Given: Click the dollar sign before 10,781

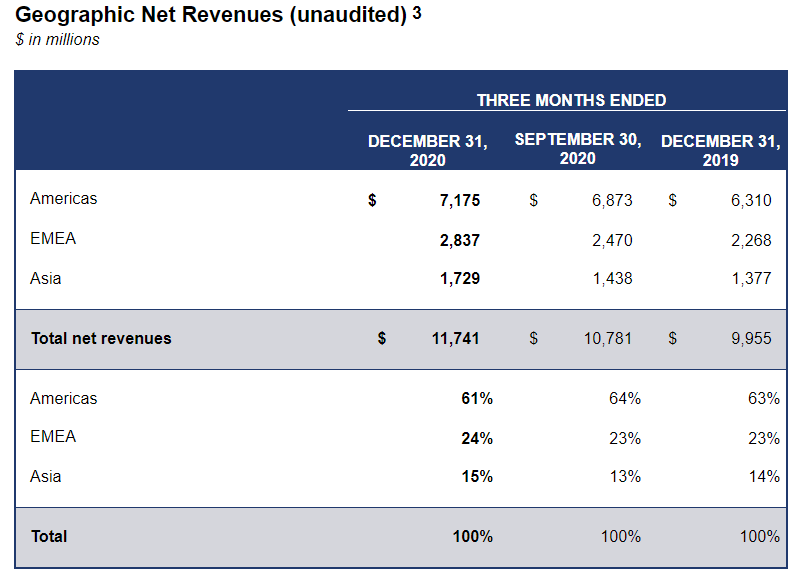Looking at the screenshot, I should (533, 338).
